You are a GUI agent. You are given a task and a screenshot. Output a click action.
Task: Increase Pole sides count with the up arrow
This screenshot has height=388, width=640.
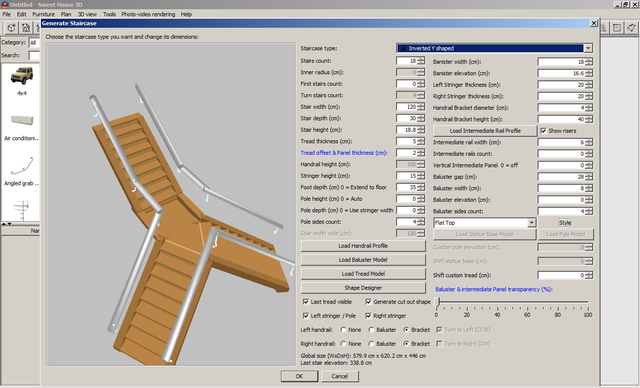click(x=421, y=220)
